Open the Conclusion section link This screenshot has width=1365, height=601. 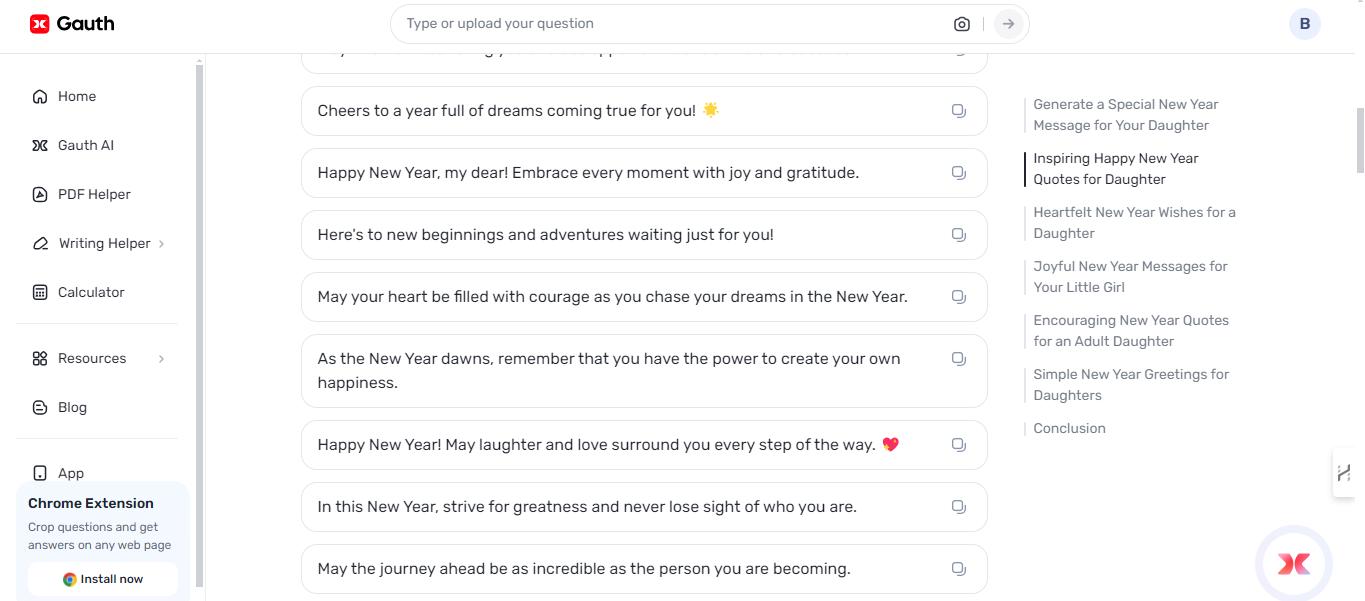coord(1069,428)
